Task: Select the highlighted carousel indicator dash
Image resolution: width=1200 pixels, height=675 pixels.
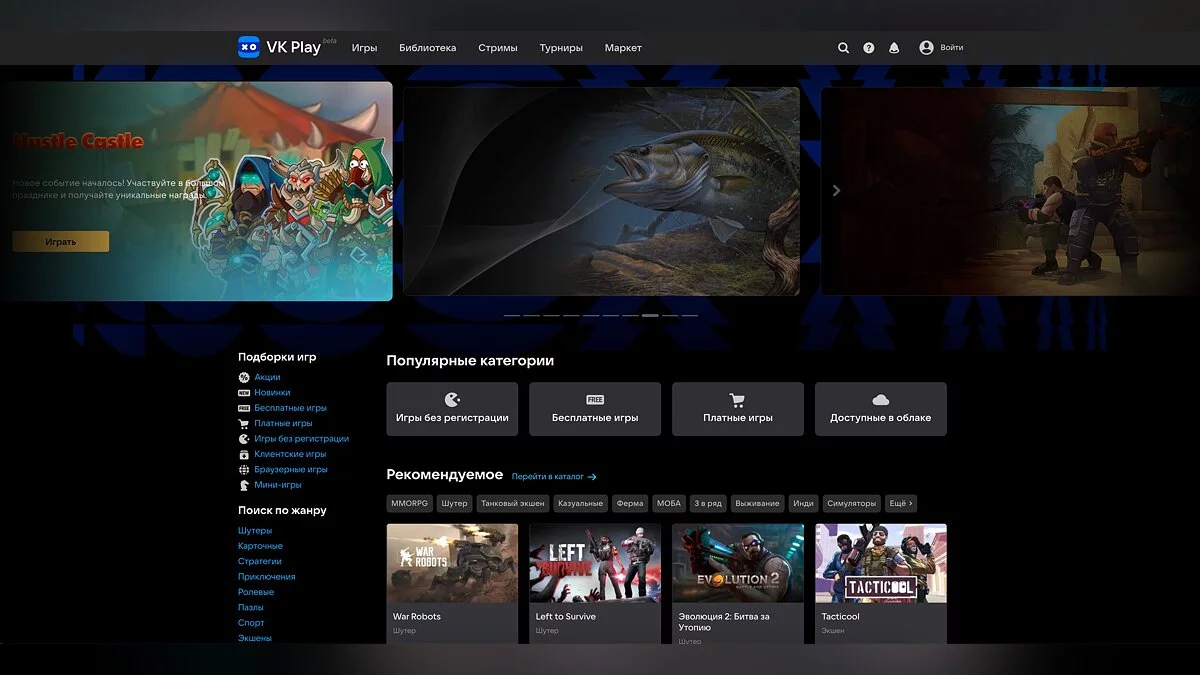Action: click(650, 315)
